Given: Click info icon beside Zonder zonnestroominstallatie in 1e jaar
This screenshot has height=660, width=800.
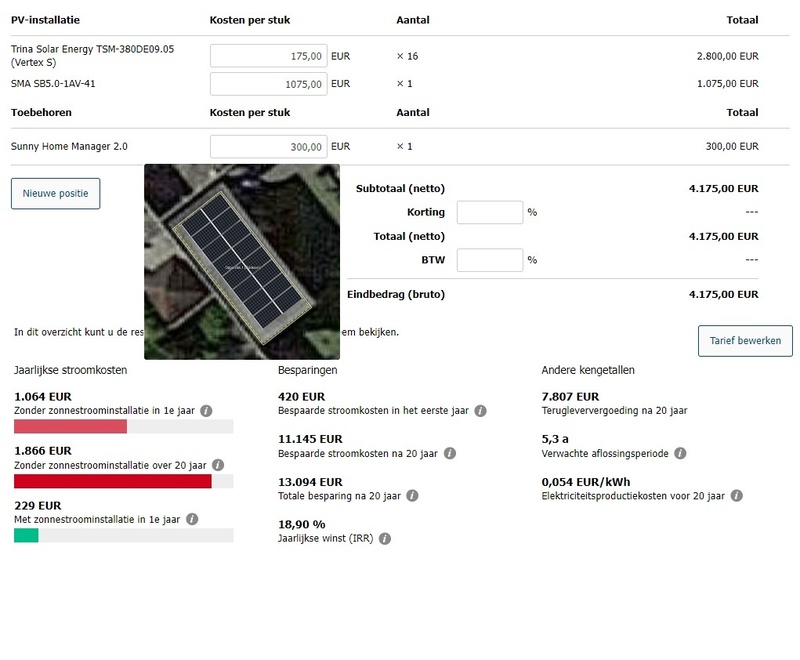Looking at the screenshot, I should tap(206, 411).
